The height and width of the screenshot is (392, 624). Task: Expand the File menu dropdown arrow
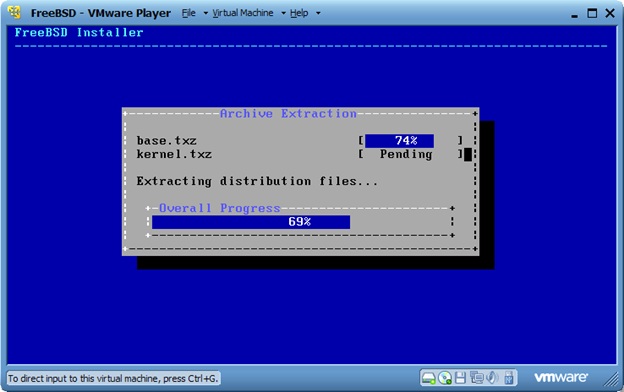206,13
